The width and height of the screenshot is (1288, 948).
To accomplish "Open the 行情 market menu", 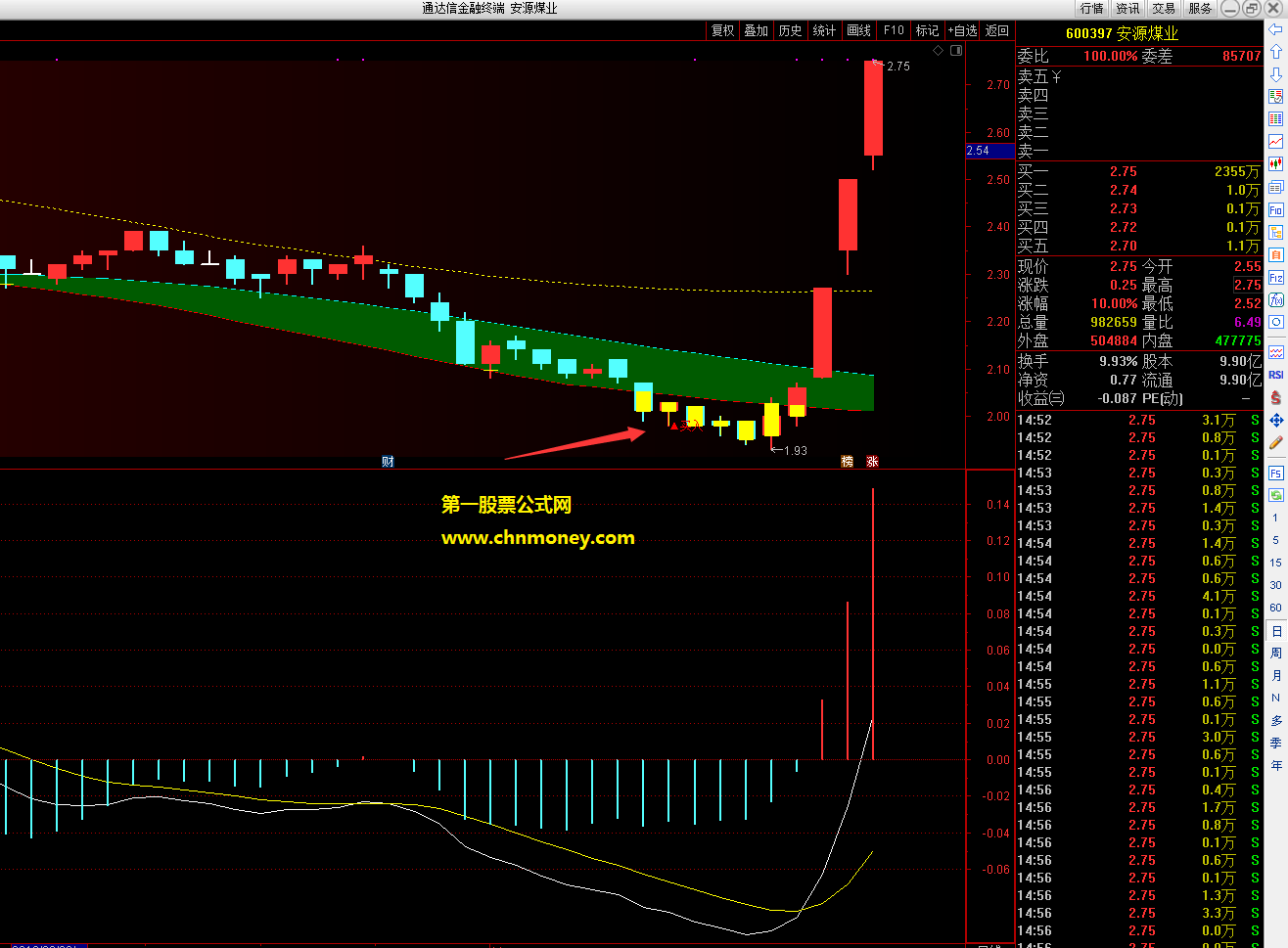I will pyautogui.click(x=1091, y=8).
